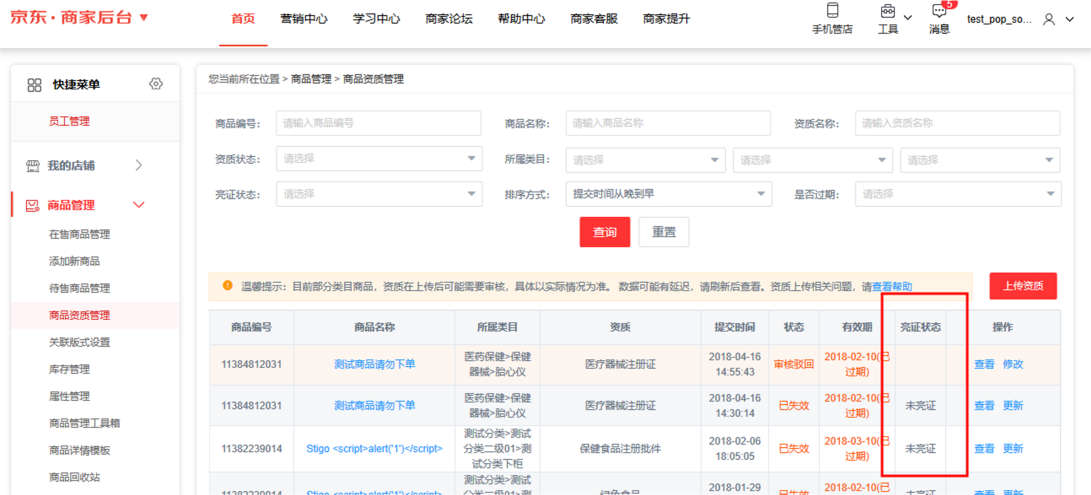Image resolution: width=1091 pixels, height=495 pixels.
Task: Open the 消息 message icon
Action: pyautogui.click(x=939, y=11)
